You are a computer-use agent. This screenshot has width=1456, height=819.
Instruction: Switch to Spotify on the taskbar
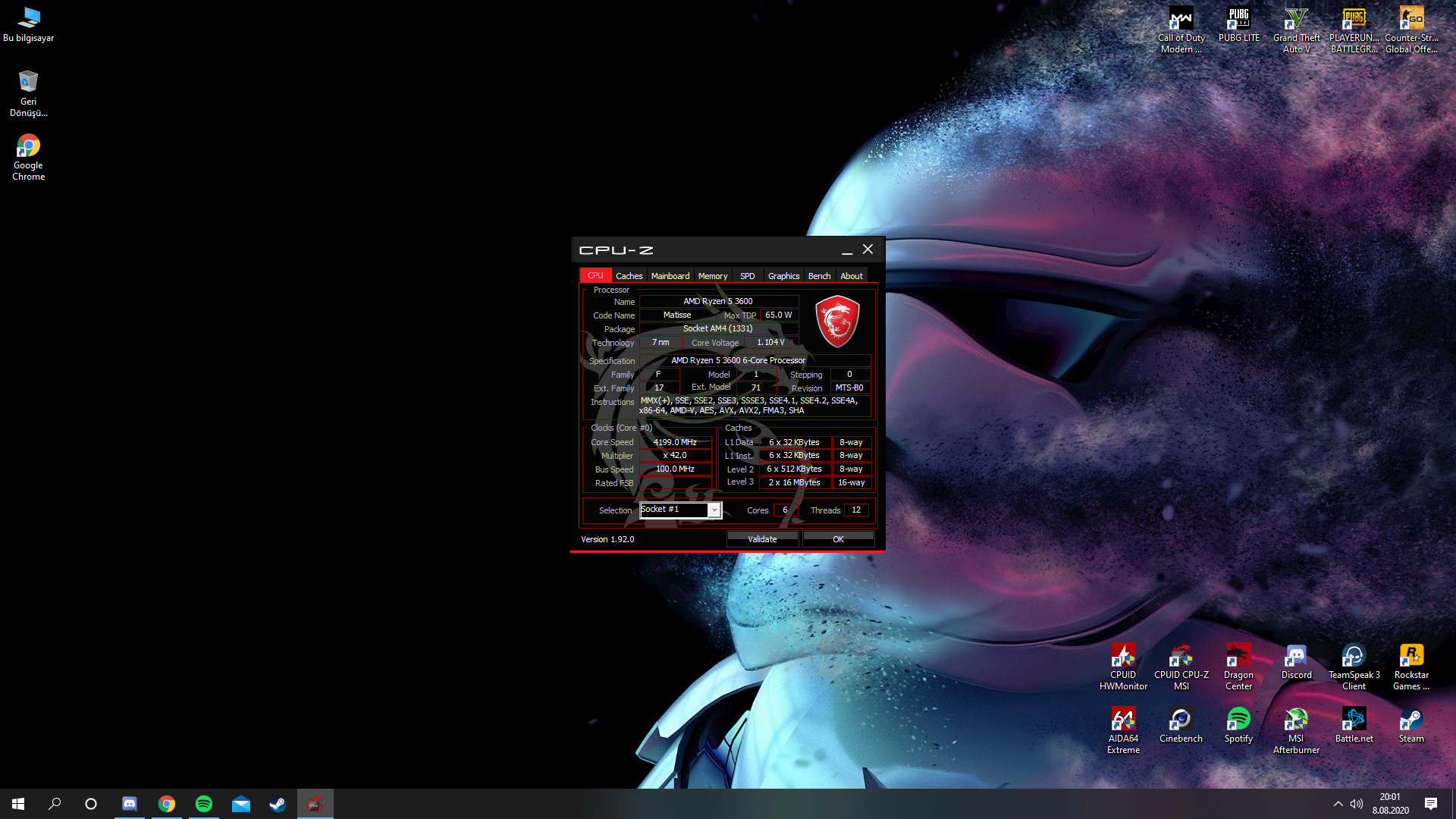204,804
